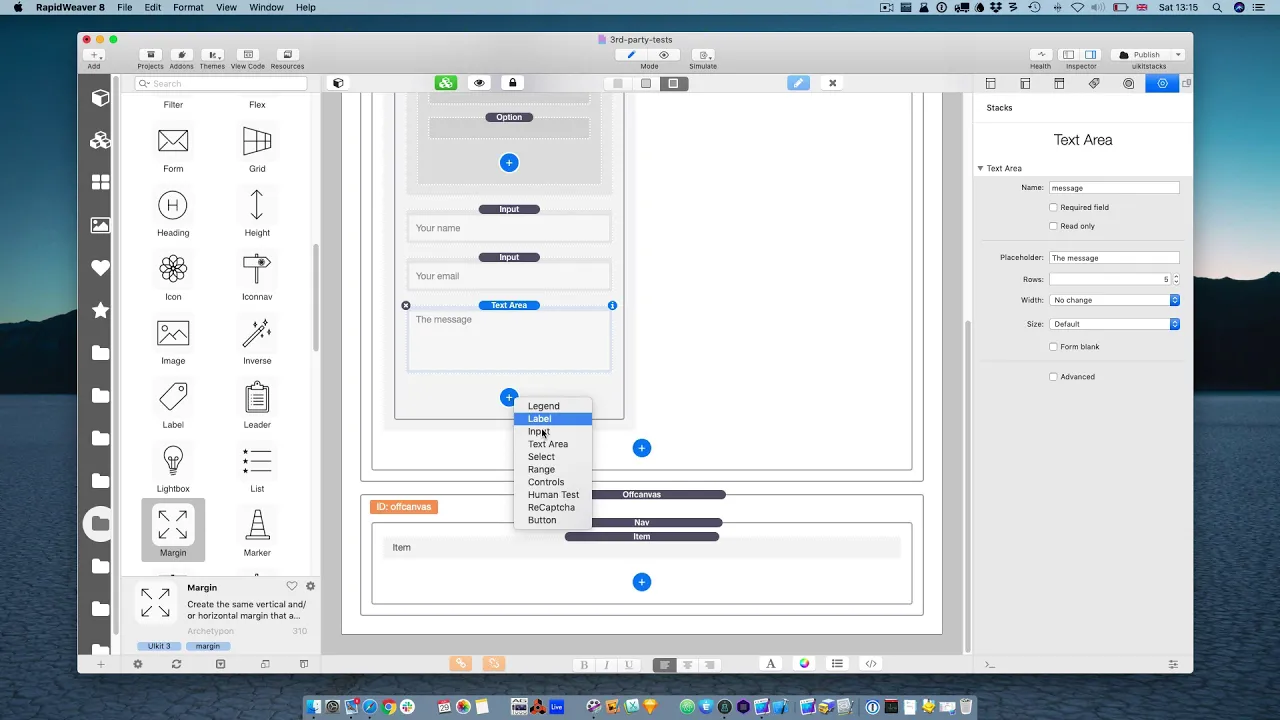The height and width of the screenshot is (720, 1280).
Task: Select the Form stack icon
Action: point(173,141)
